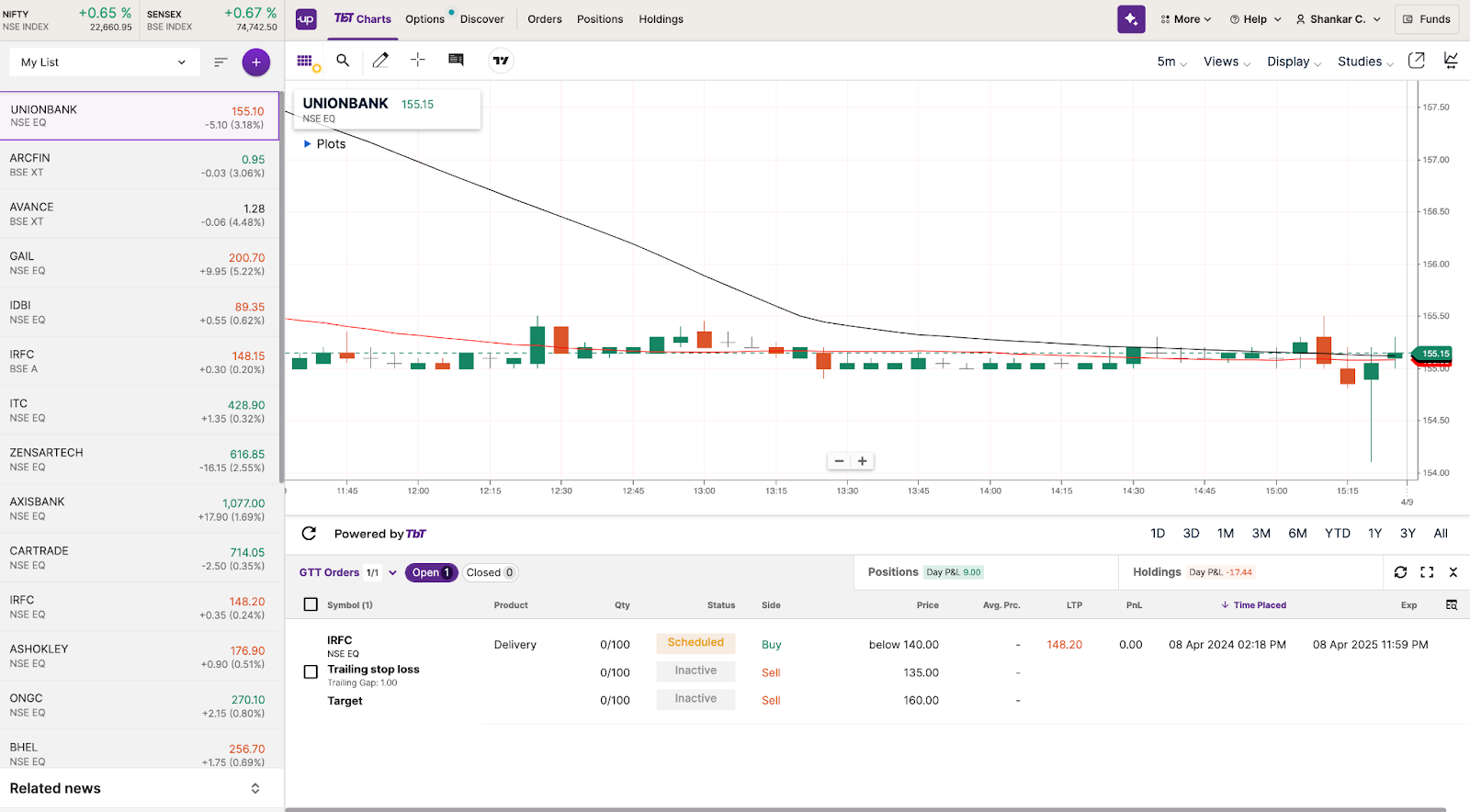The width and height of the screenshot is (1470, 812).
Task: Expand orders panel to fullscreen
Action: (x=1427, y=572)
